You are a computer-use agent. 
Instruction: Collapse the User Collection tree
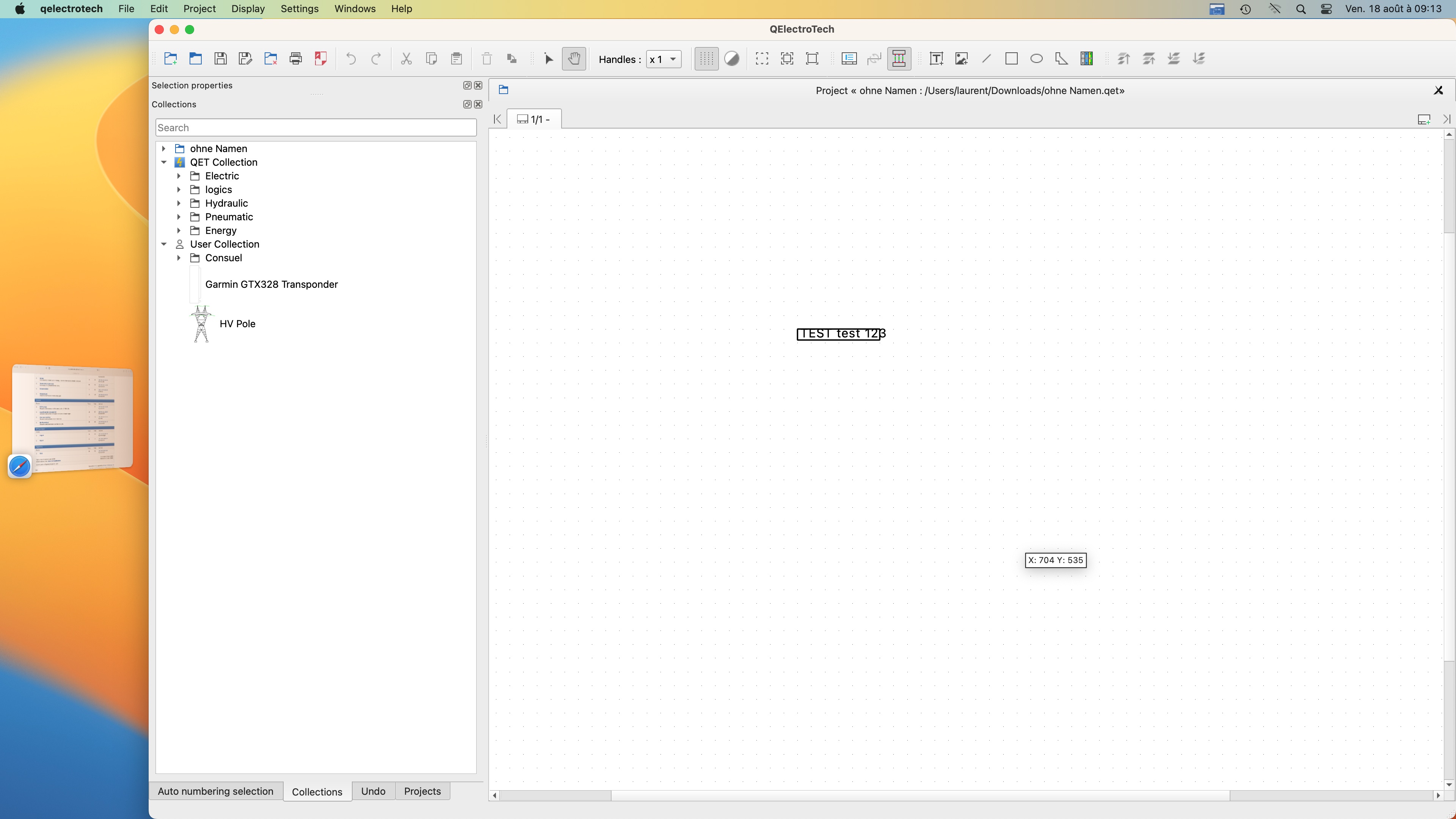click(164, 244)
